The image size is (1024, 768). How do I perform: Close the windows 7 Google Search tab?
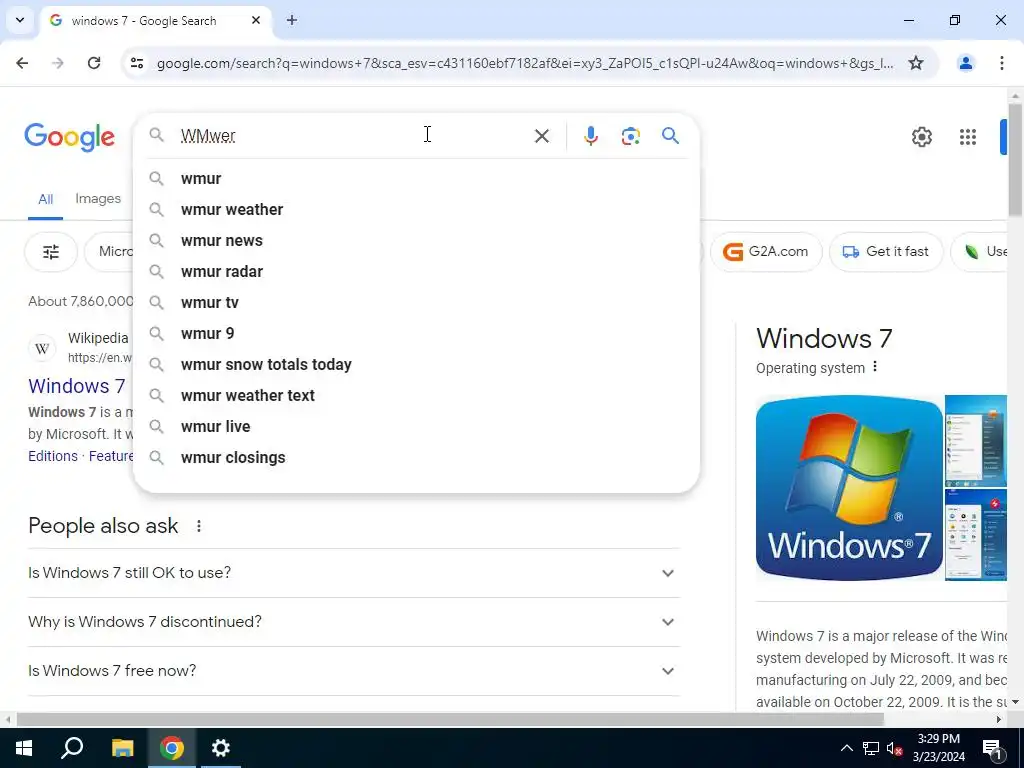256,20
